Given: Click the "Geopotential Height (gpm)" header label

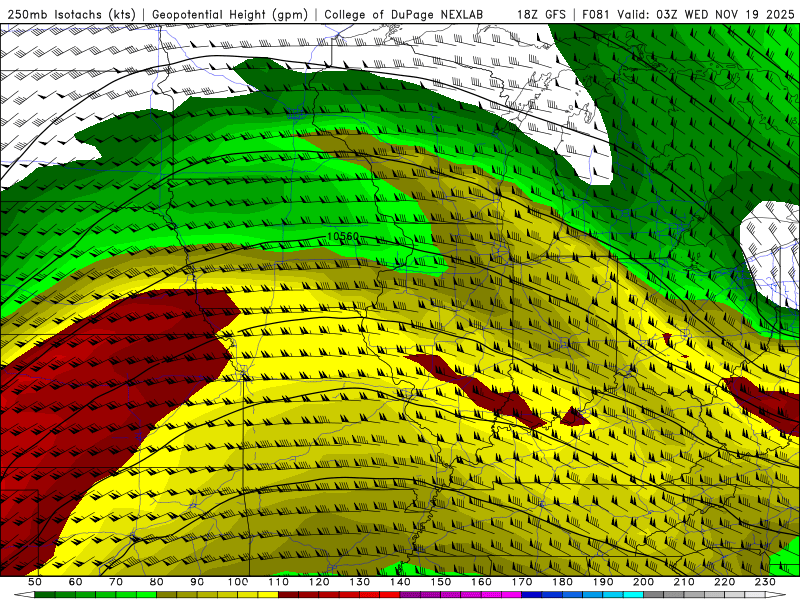Looking at the screenshot, I should tap(230, 14).
